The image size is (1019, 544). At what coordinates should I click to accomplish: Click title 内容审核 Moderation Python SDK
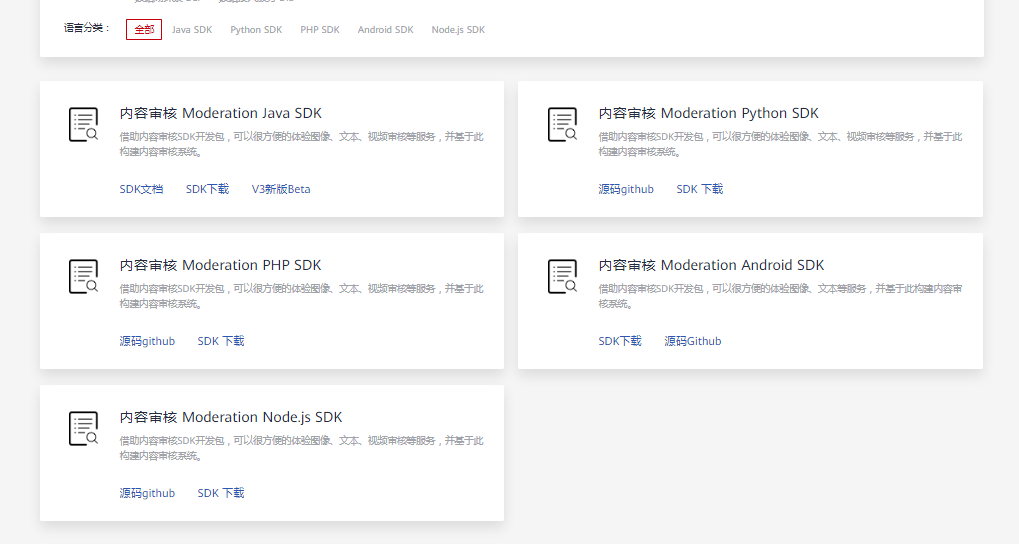tap(708, 113)
